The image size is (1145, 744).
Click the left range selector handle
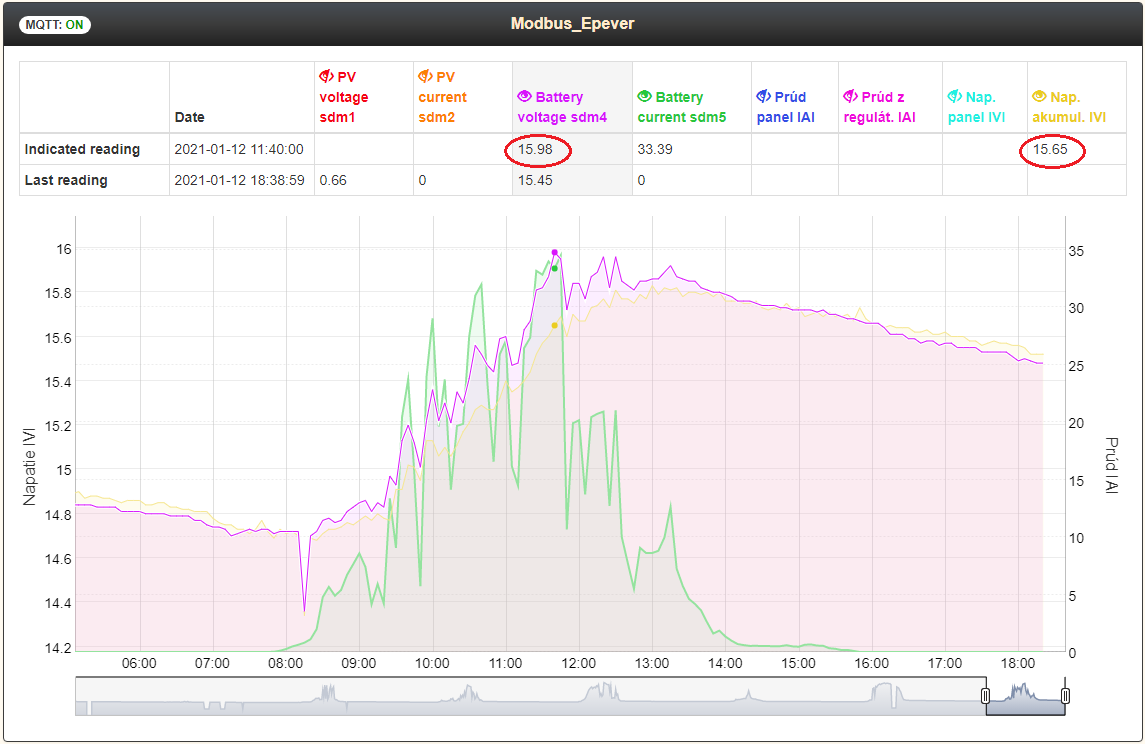pos(985,696)
